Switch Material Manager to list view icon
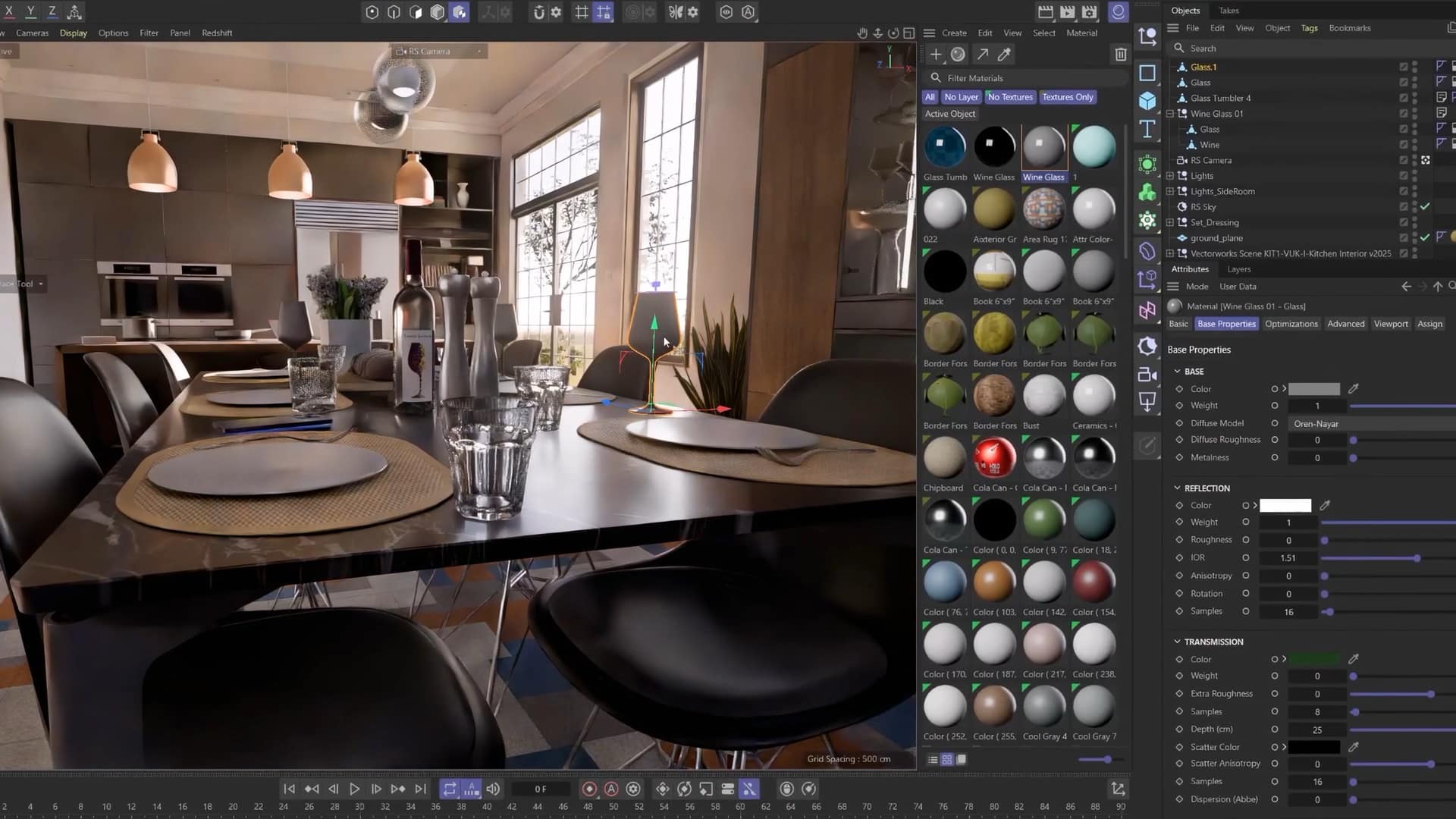 pos(933,759)
